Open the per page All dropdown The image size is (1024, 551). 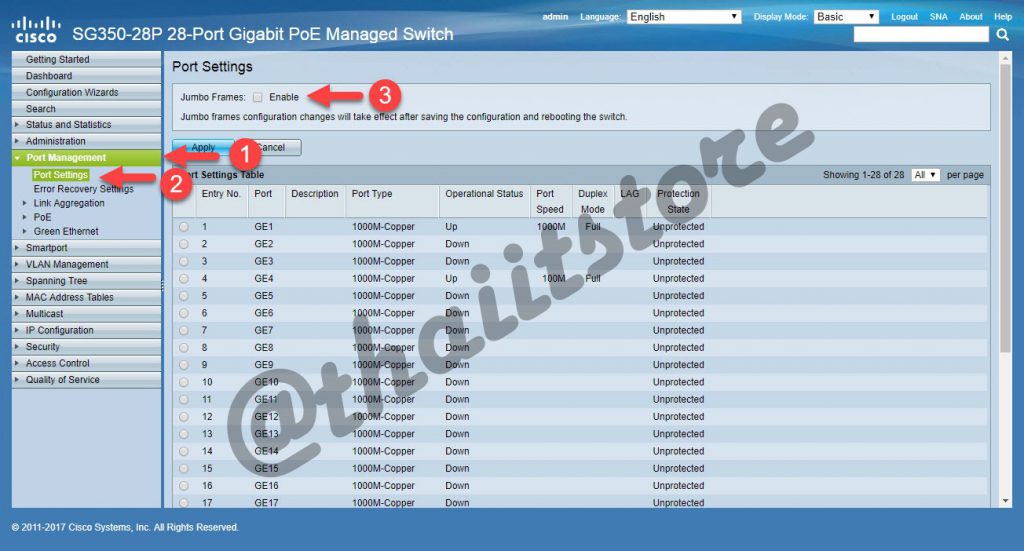coord(925,175)
